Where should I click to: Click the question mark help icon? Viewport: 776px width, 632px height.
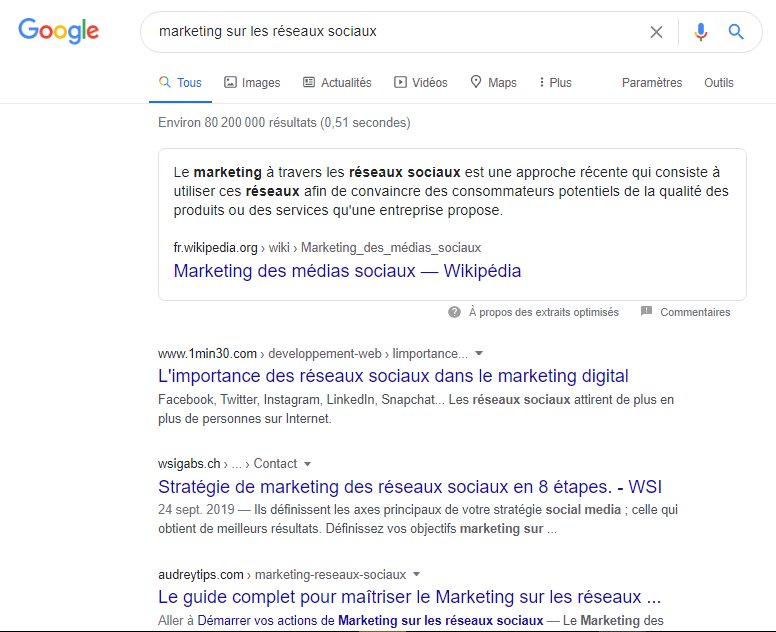point(454,312)
